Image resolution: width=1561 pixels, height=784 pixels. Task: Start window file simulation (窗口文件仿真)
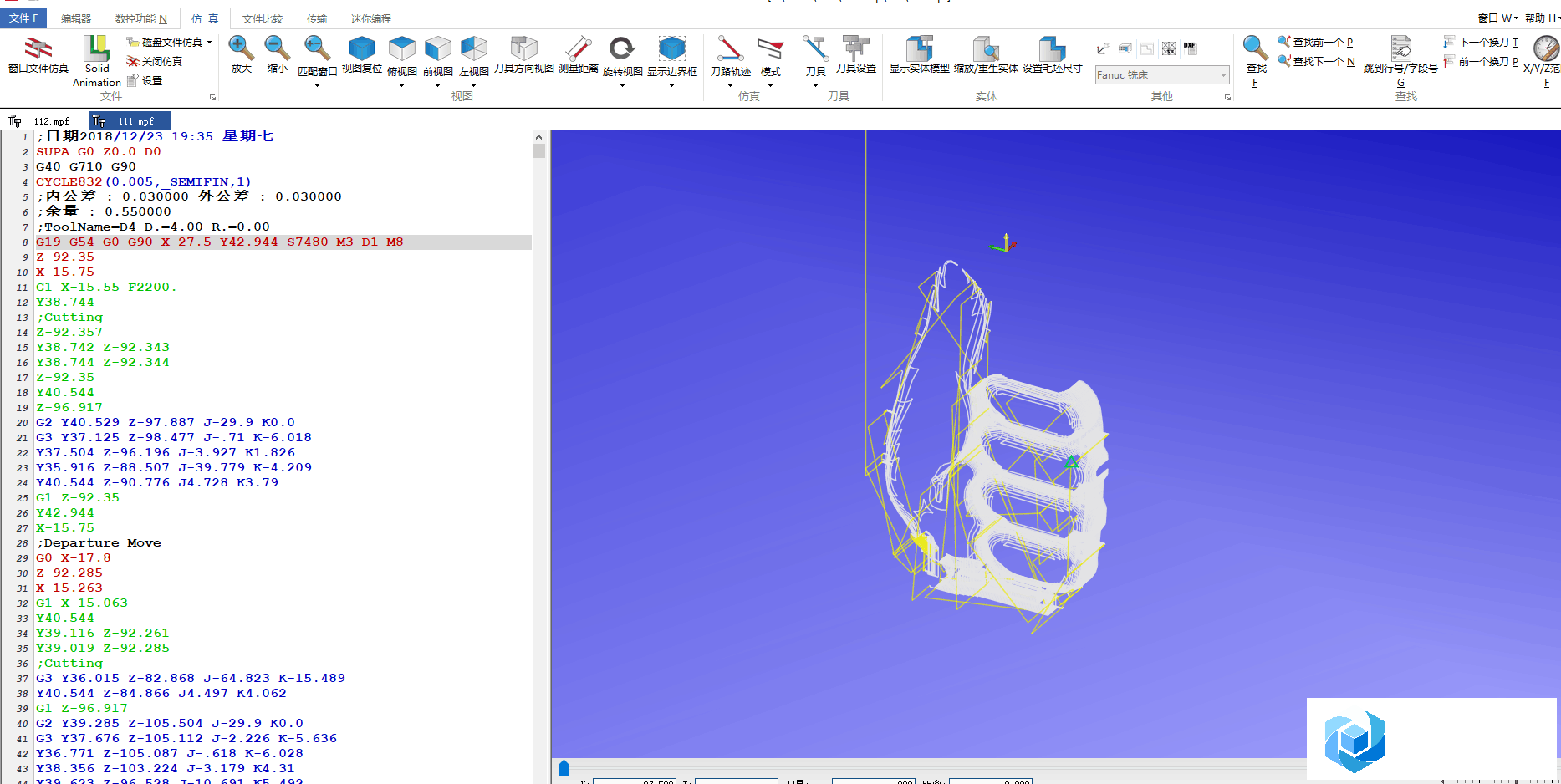coord(38,55)
